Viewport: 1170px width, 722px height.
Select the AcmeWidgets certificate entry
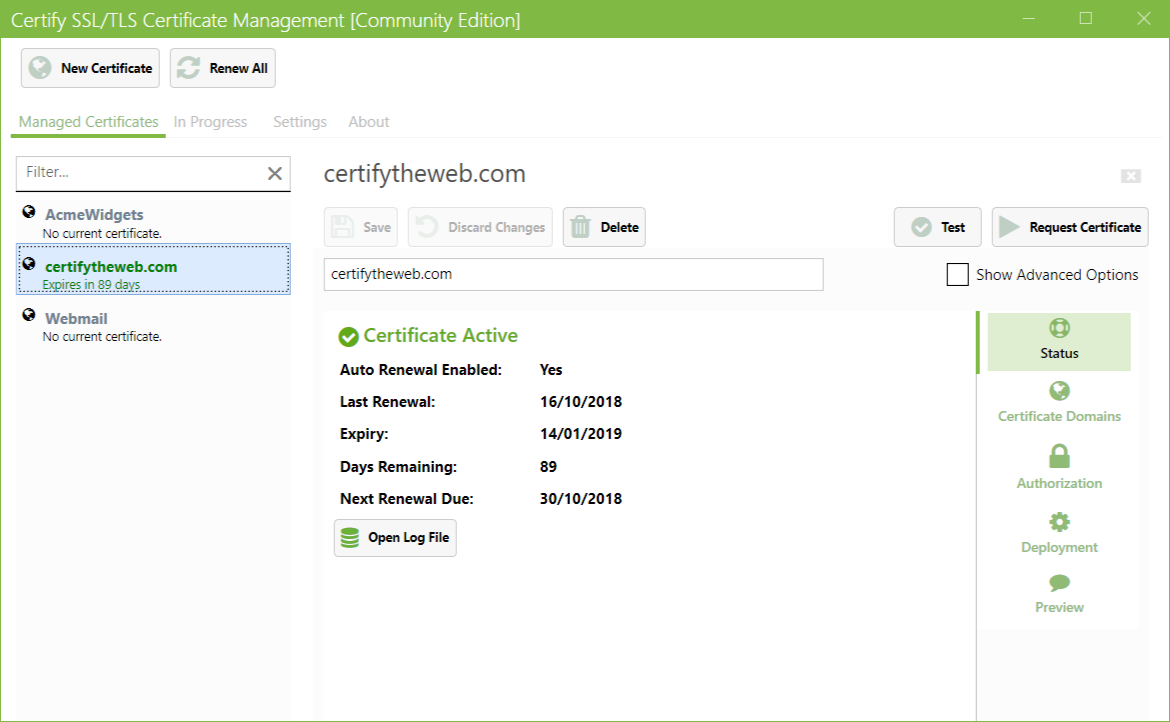153,223
